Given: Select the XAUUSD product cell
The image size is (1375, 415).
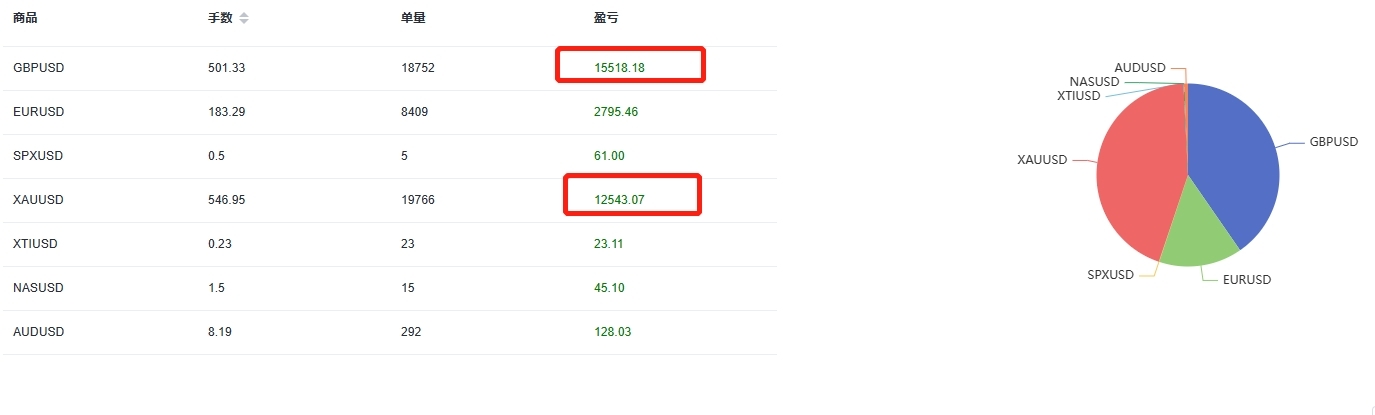Looking at the screenshot, I should [x=38, y=200].
